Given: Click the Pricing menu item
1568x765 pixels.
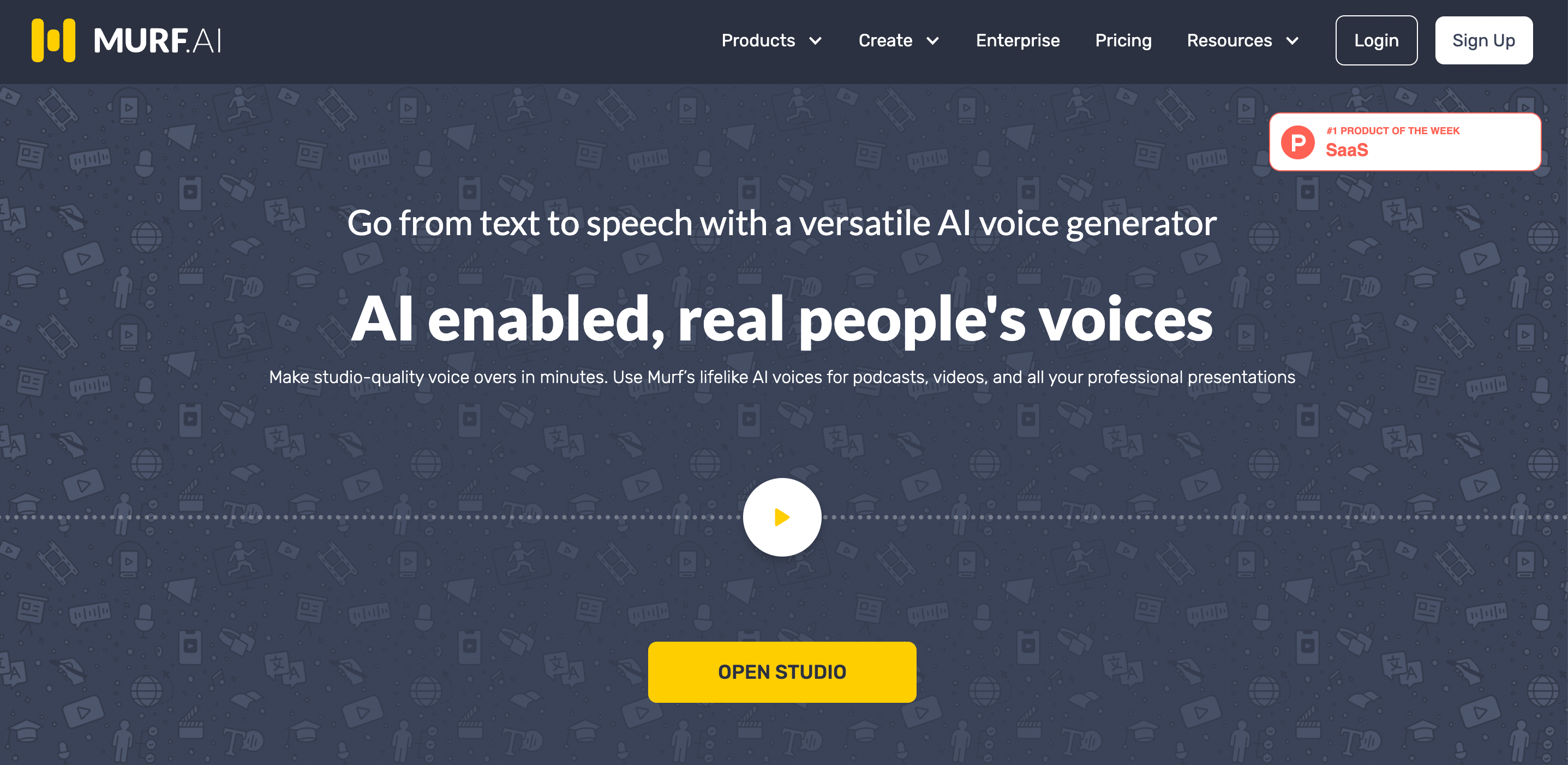Looking at the screenshot, I should click(1122, 40).
